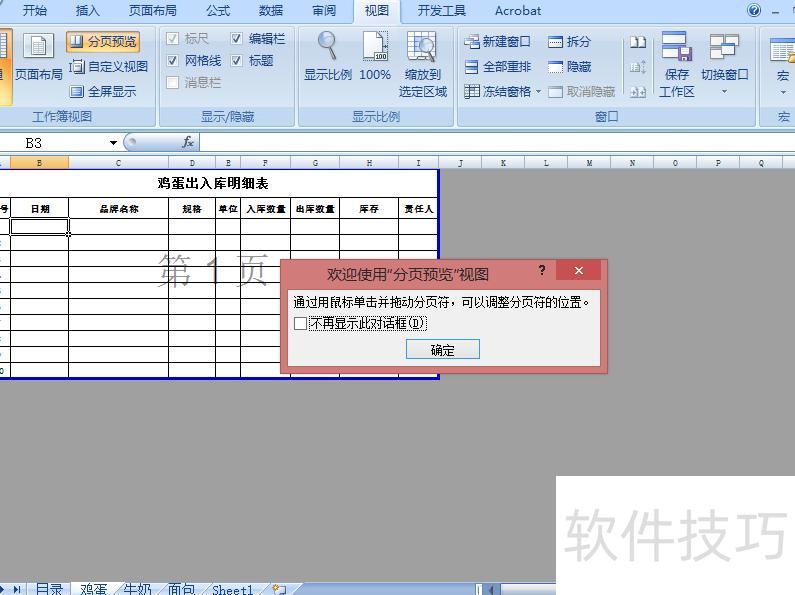795x595 pixels.
Task: Click the greyed Unhide window (取消隐藏)
Action: coord(582,92)
